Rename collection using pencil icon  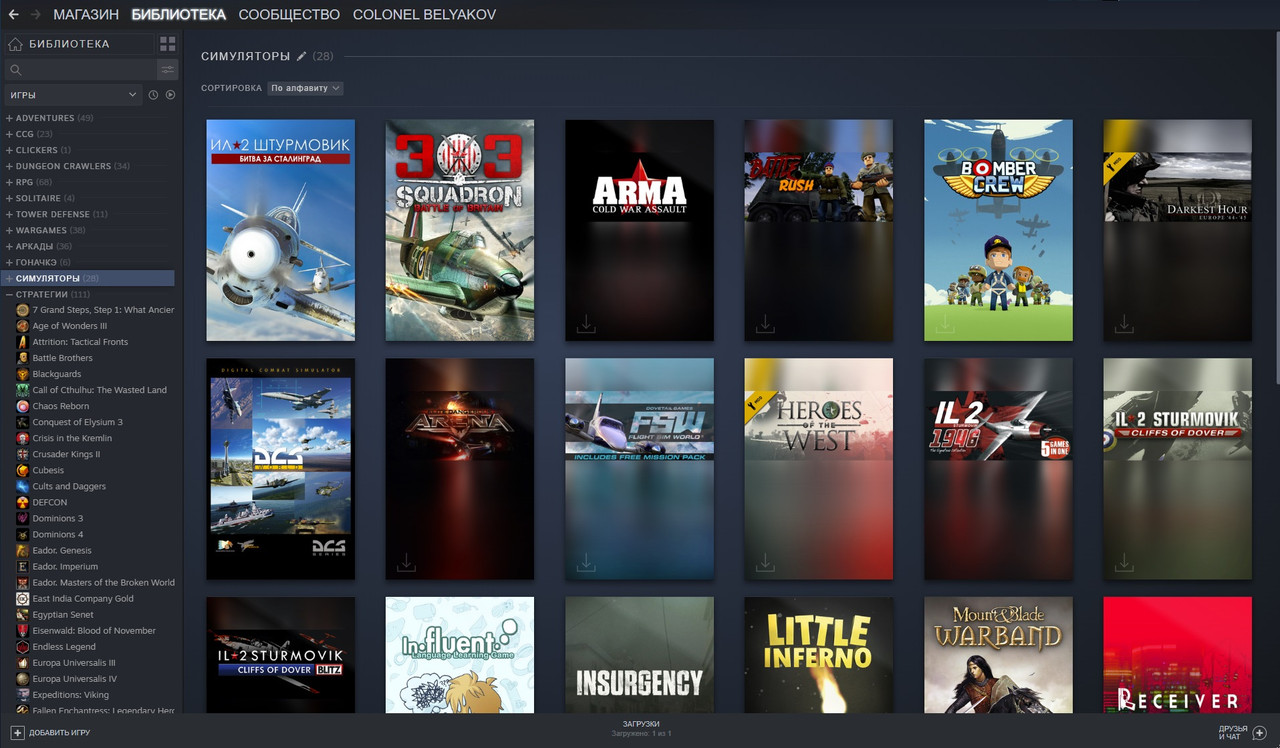[301, 56]
